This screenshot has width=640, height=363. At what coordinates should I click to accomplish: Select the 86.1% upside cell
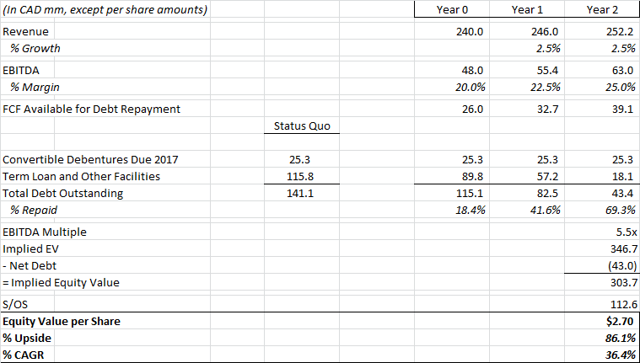620,338
